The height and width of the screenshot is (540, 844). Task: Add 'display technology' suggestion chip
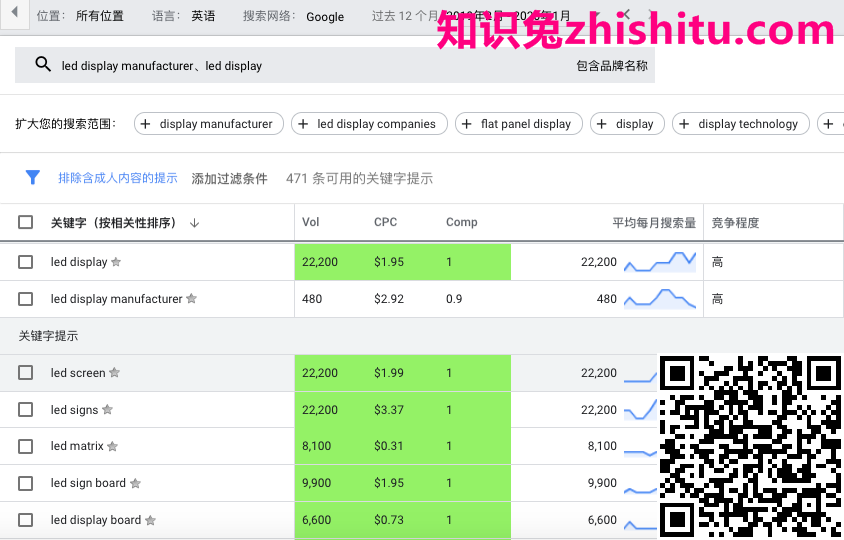[x=740, y=124]
